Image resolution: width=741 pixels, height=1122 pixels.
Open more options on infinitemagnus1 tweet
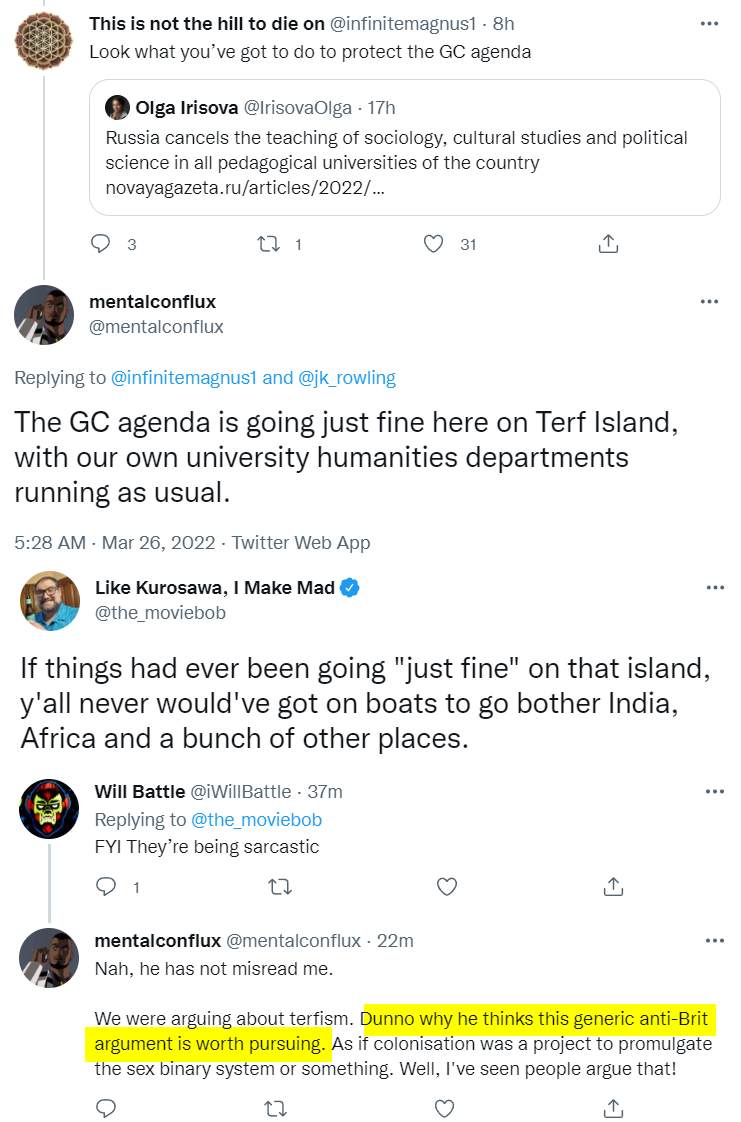pyautogui.click(x=709, y=23)
